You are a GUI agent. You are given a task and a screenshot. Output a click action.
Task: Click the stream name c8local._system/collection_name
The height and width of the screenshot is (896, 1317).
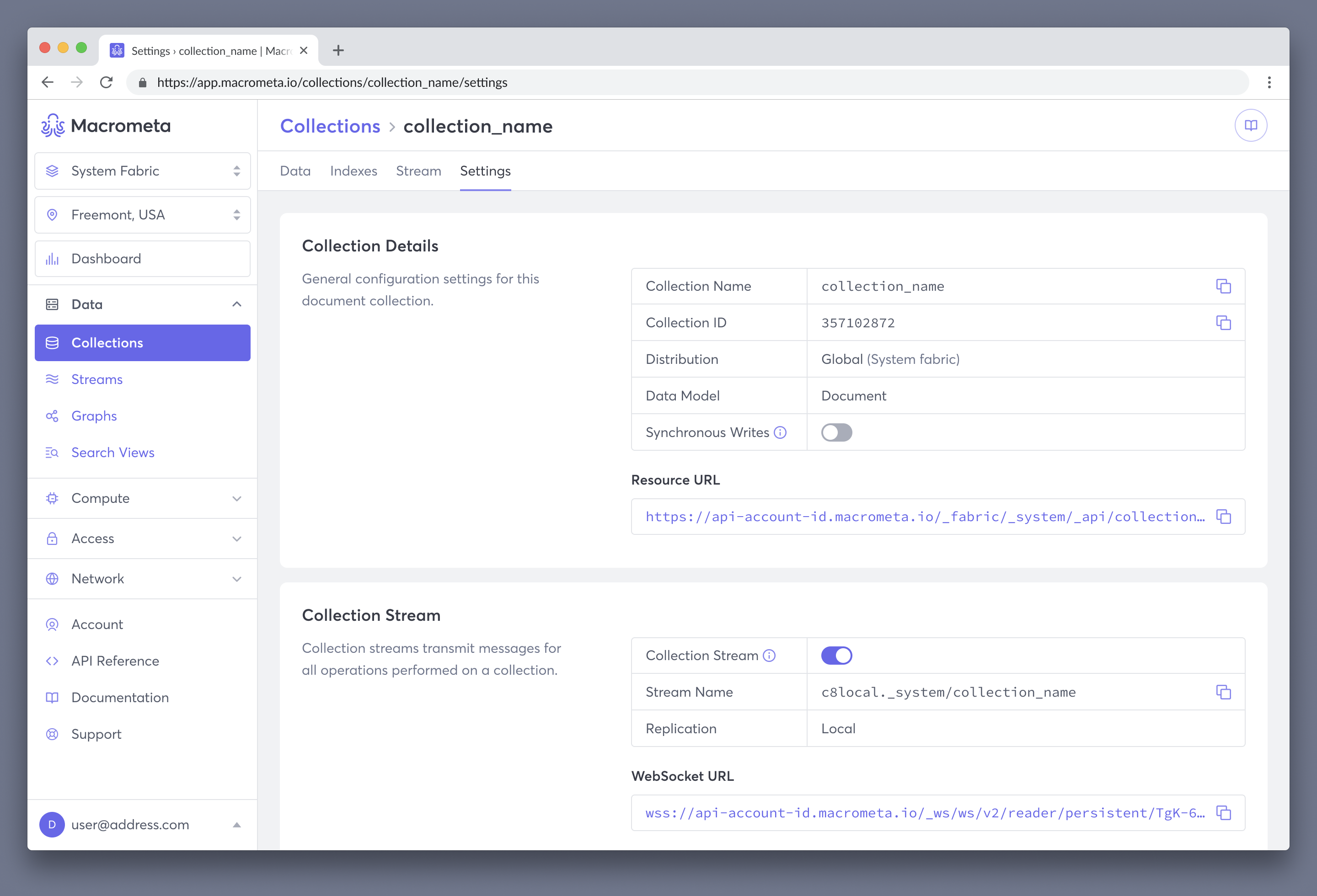click(x=948, y=692)
